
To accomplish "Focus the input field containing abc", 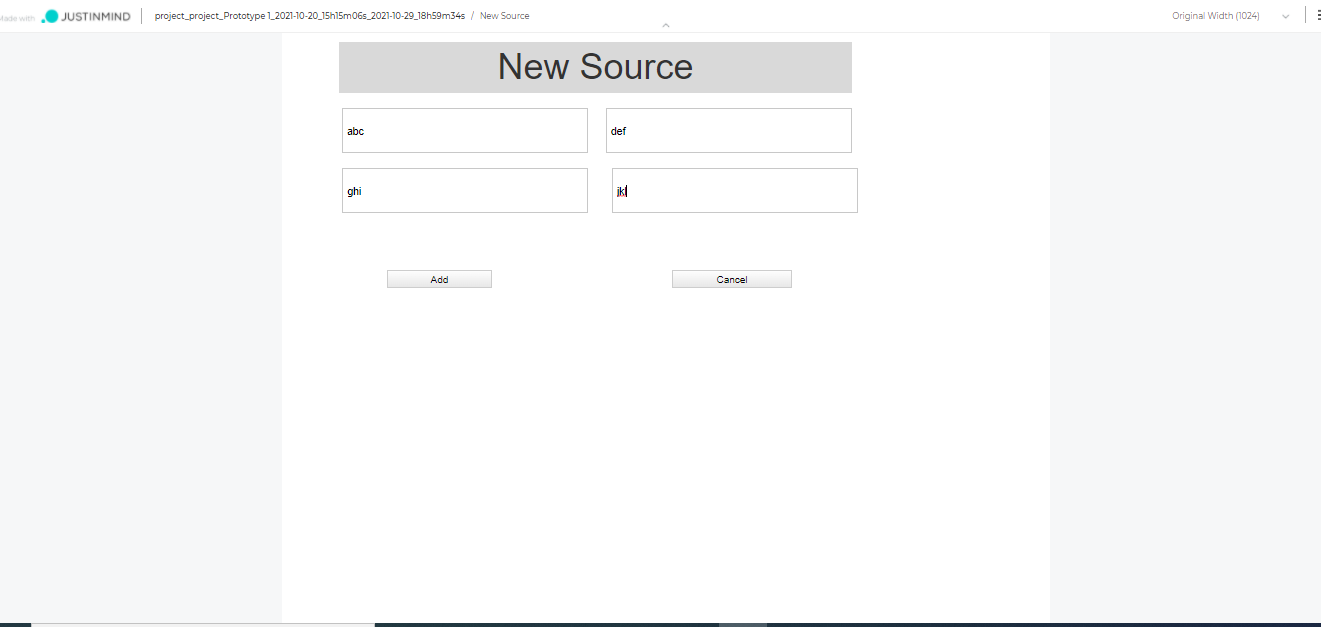I will 464,131.
